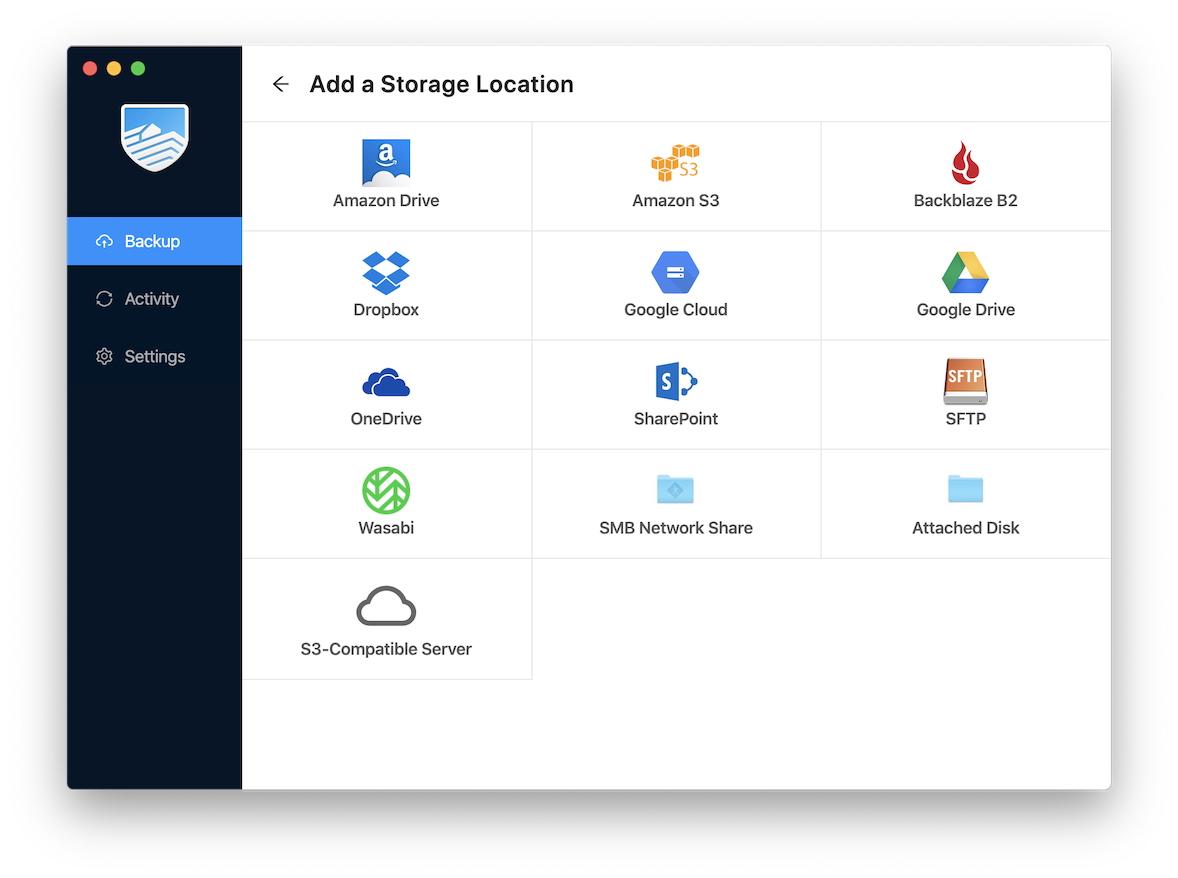Click the Backblaze B2 label
1178x878 pixels.
(x=965, y=201)
